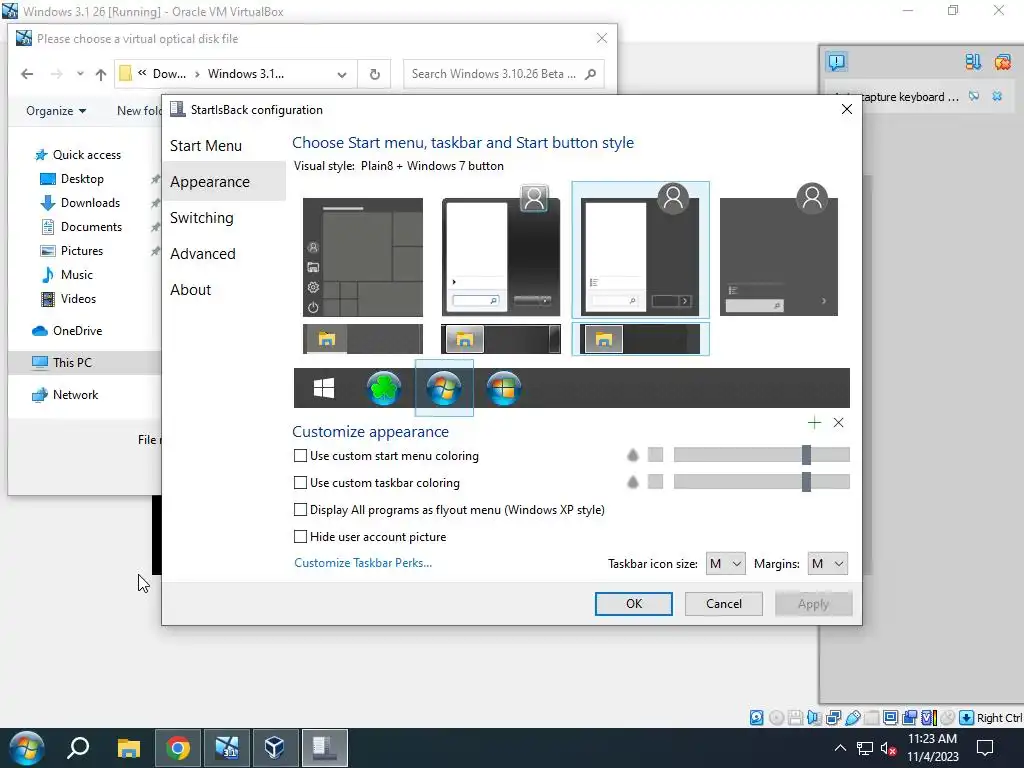1024x768 pixels.
Task: Open the Taskbar icon size dropdown
Action: pos(726,564)
